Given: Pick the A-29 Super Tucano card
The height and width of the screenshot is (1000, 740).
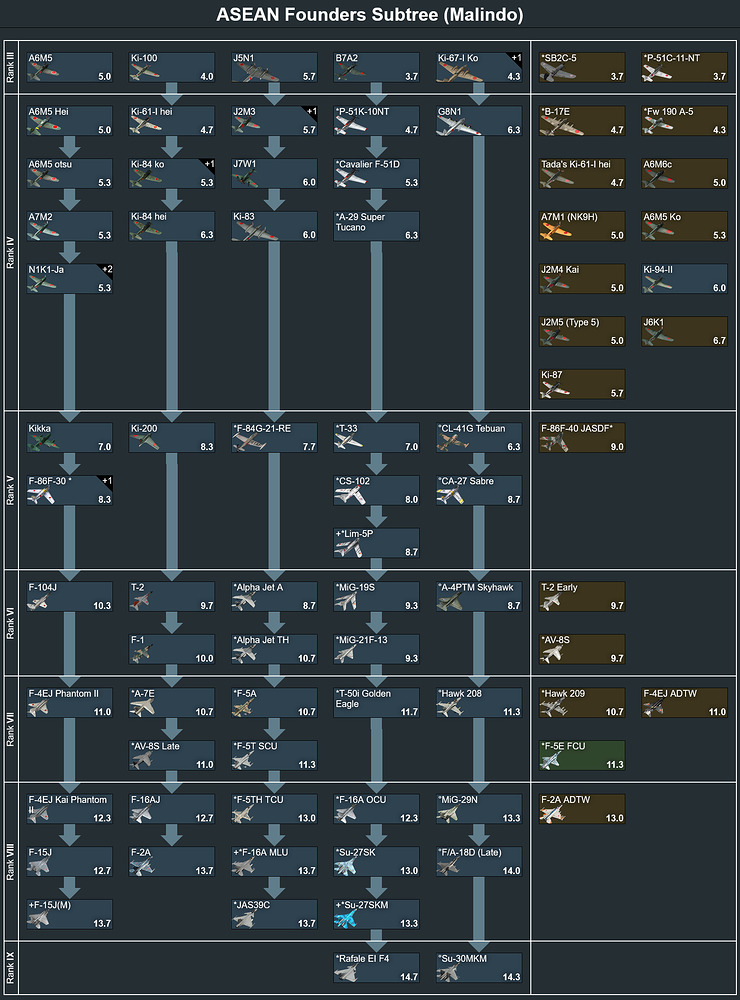Looking at the screenshot, I should [377, 226].
